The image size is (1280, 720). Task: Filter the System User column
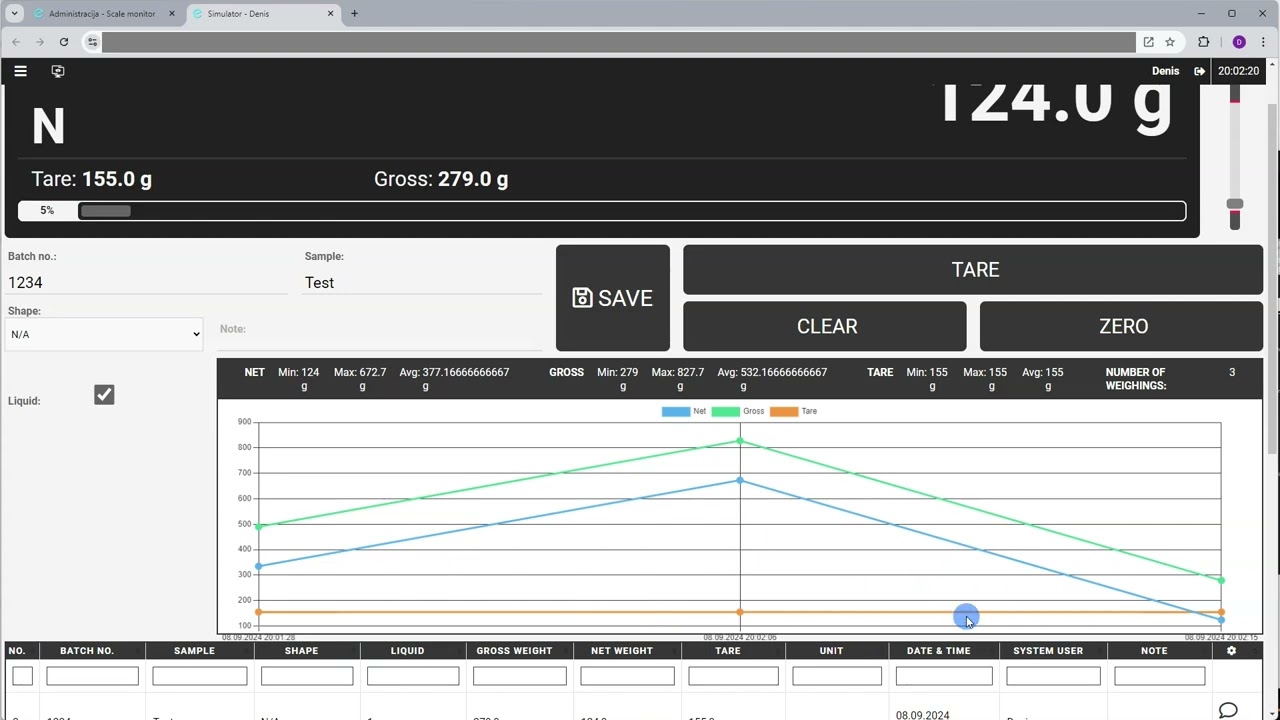(1053, 676)
